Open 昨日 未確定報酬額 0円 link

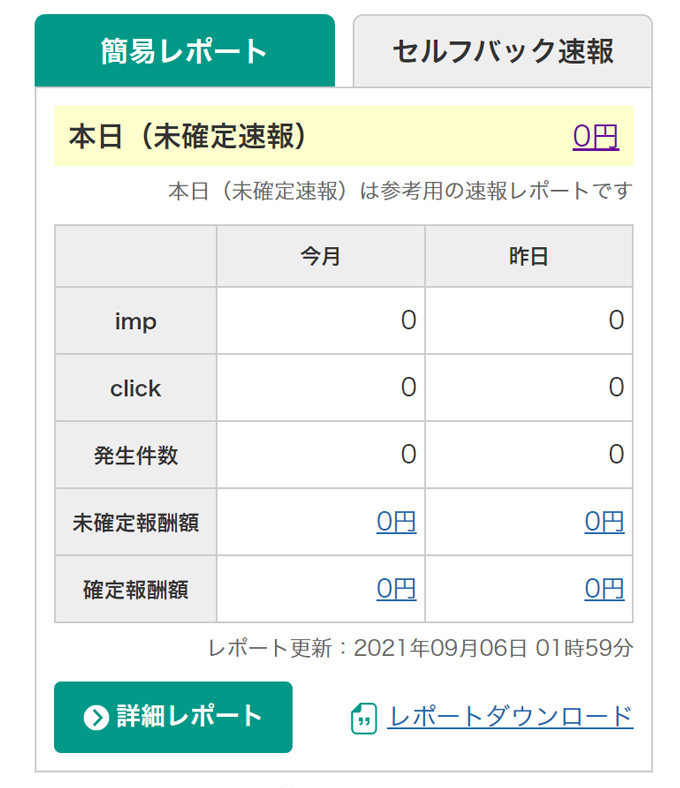pos(604,522)
